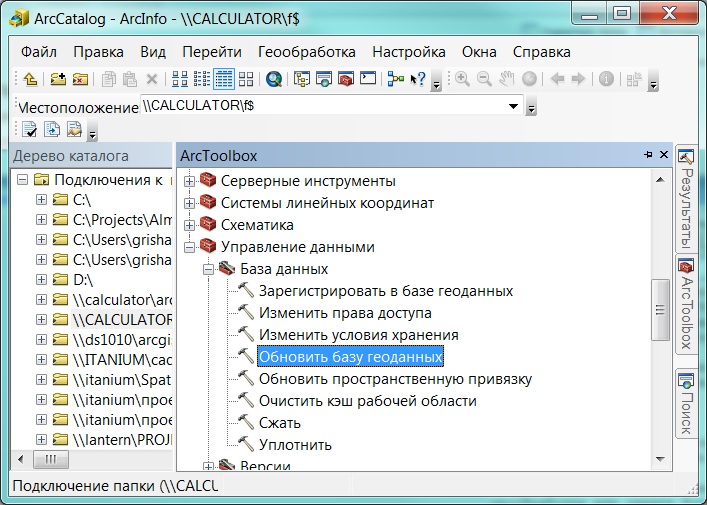Select the C:\Projects folder connection
707x505 pixels.
click(122, 220)
